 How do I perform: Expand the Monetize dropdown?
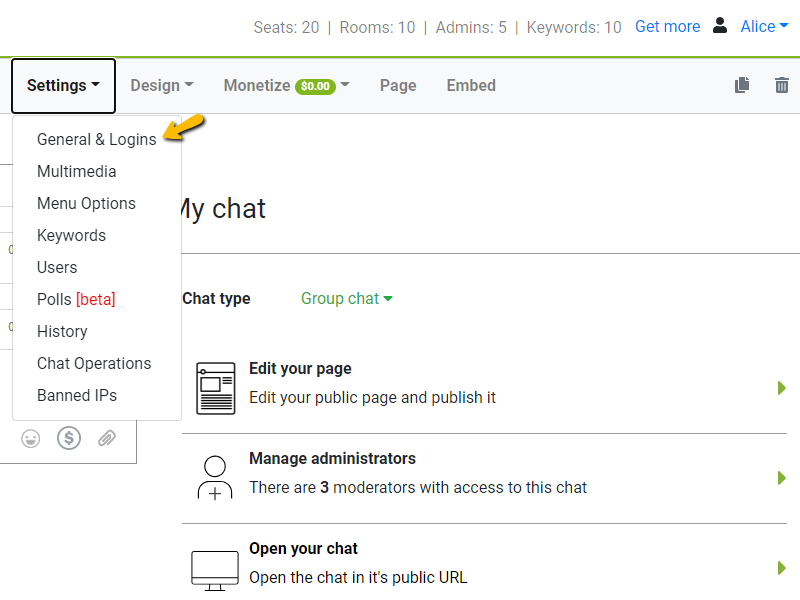coord(286,86)
